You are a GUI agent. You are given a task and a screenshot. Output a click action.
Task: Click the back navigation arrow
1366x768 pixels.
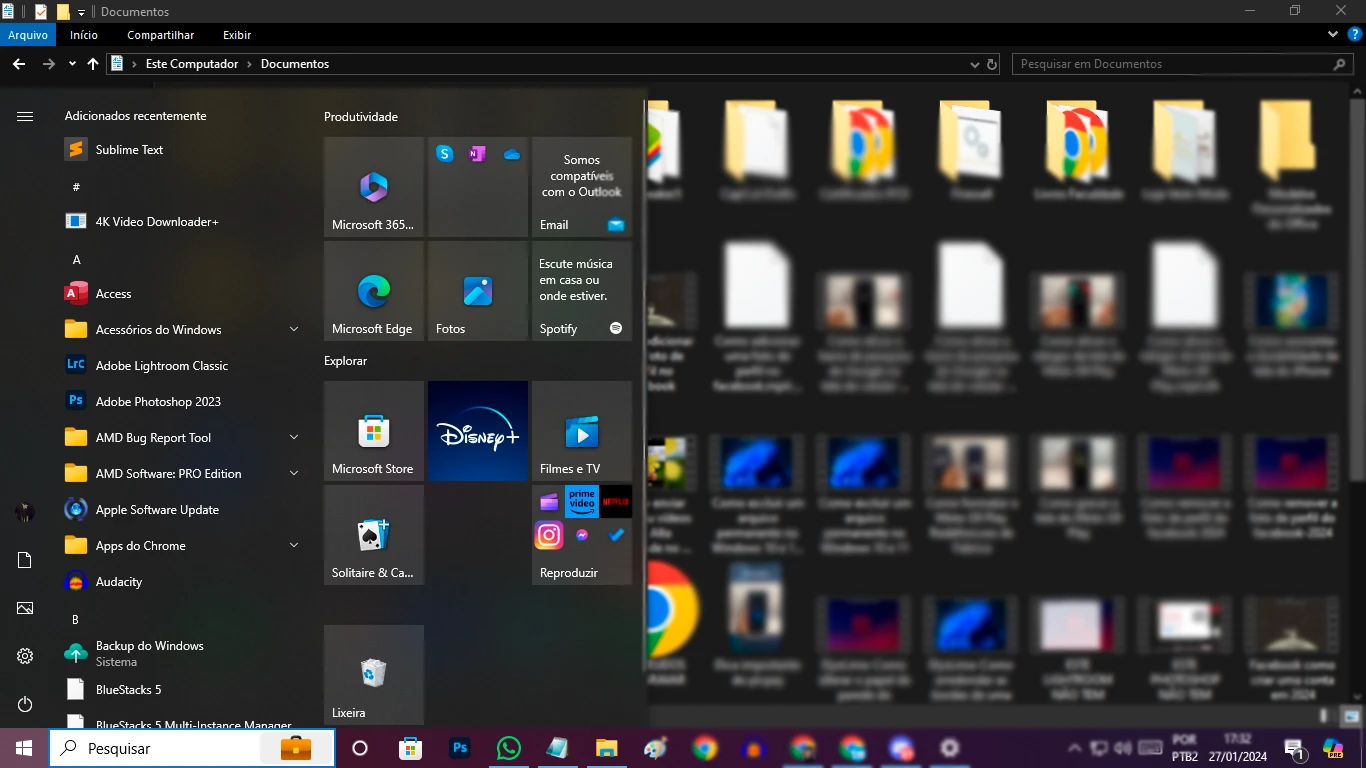coord(18,63)
